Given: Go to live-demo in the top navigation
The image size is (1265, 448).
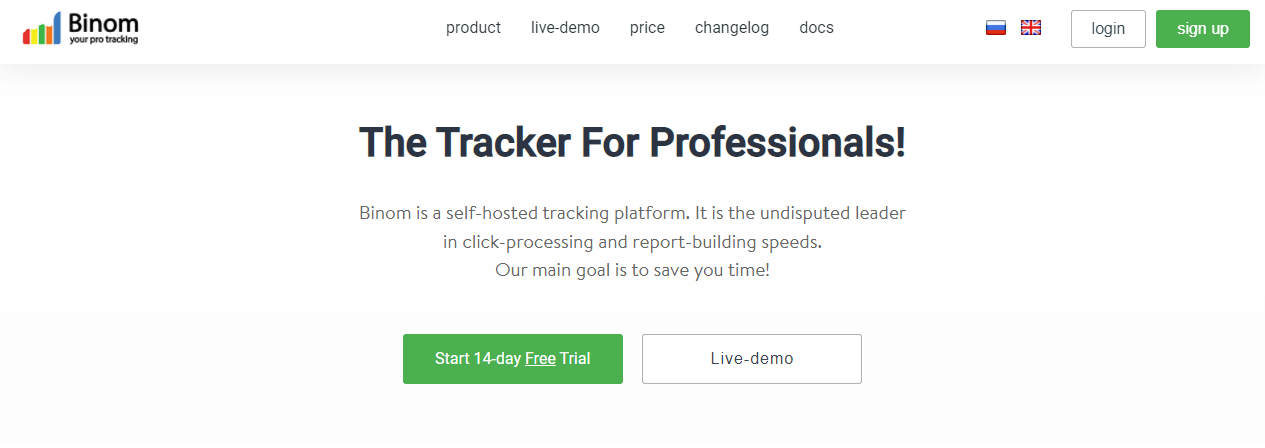Looking at the screenshot, I should click(x=565, y=28).
